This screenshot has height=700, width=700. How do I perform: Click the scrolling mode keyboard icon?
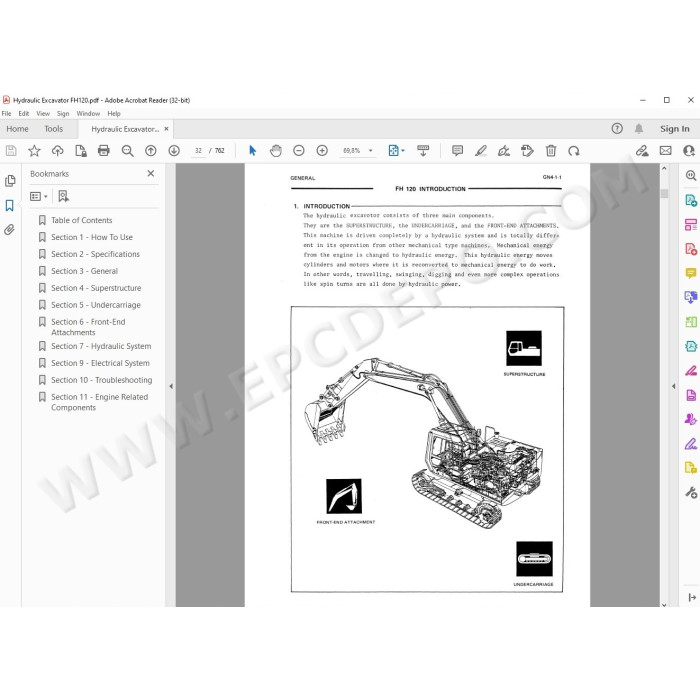tap(423, 151)
